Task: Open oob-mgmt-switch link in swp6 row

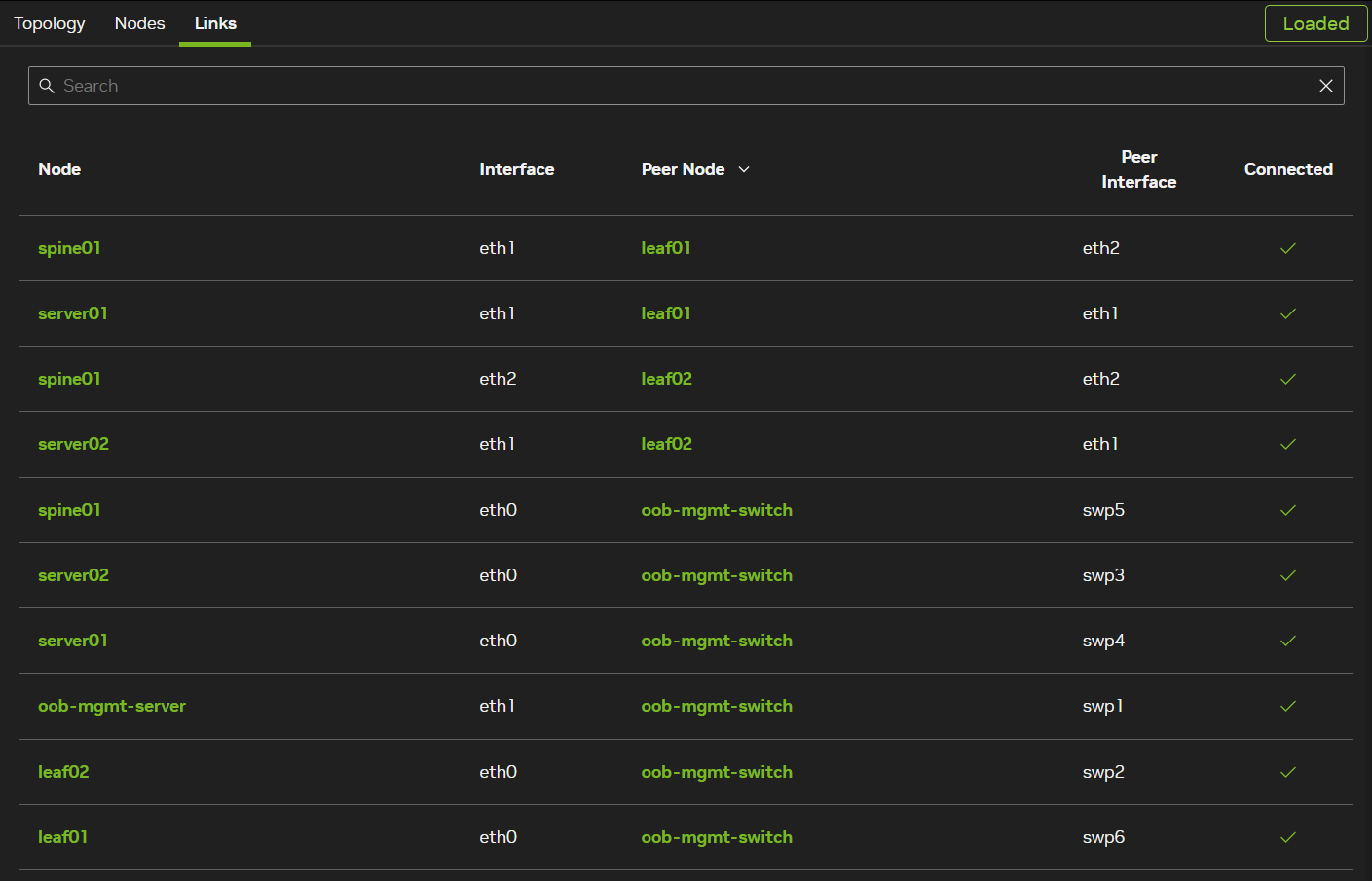Action: [x=717, y=837]
